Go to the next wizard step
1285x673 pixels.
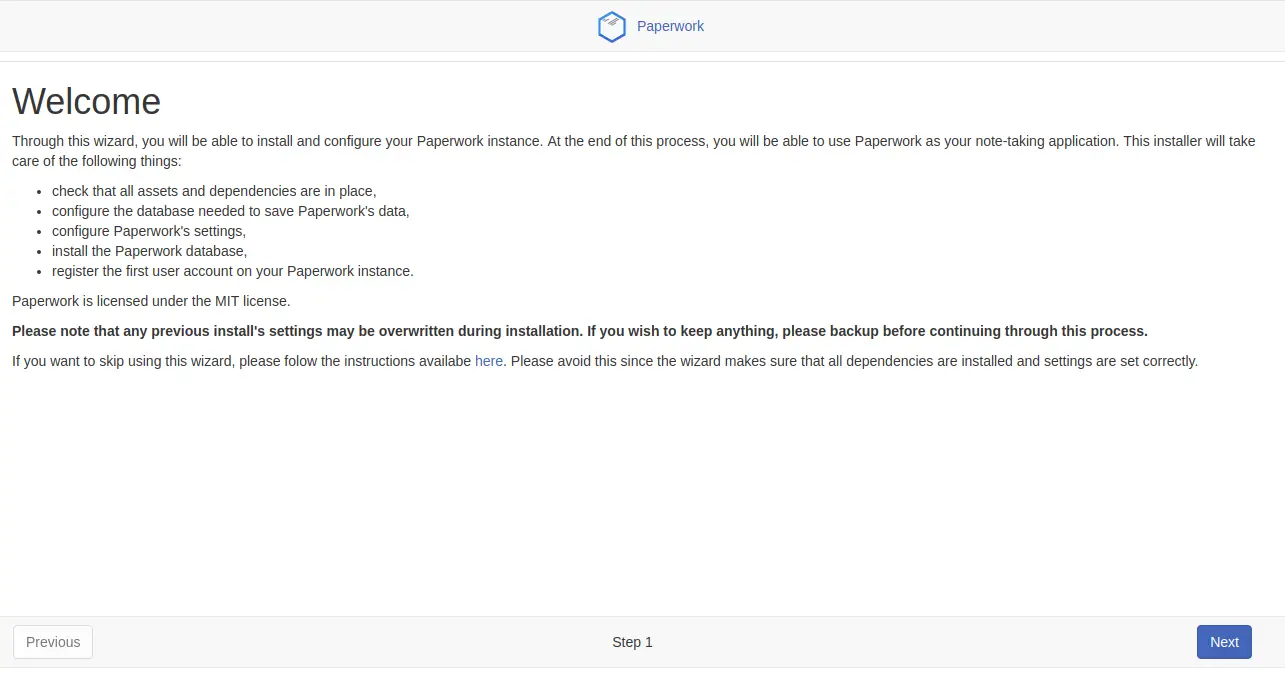click(x=1224, y=642)
